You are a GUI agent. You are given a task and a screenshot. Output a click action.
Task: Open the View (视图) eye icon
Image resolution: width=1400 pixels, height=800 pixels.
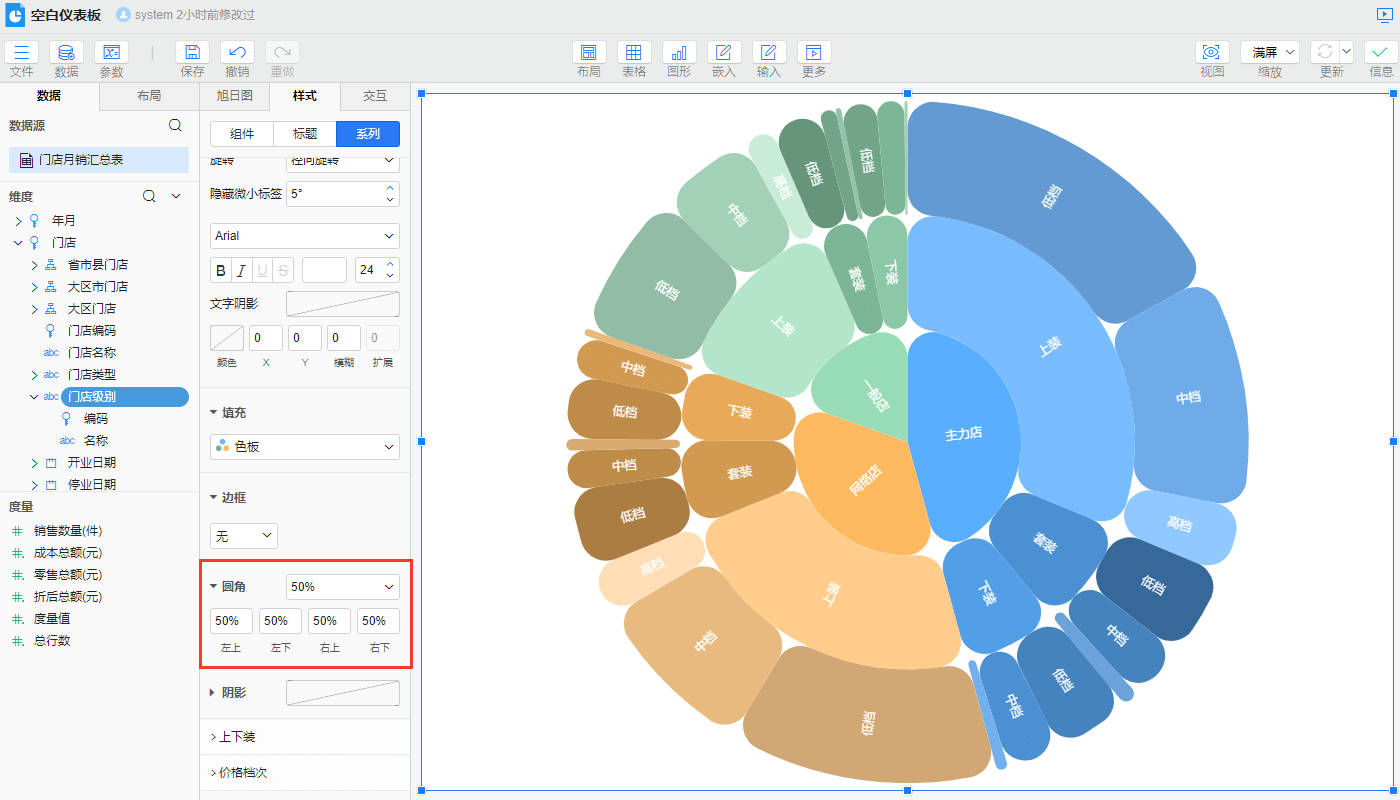(x=1212, y=53)
